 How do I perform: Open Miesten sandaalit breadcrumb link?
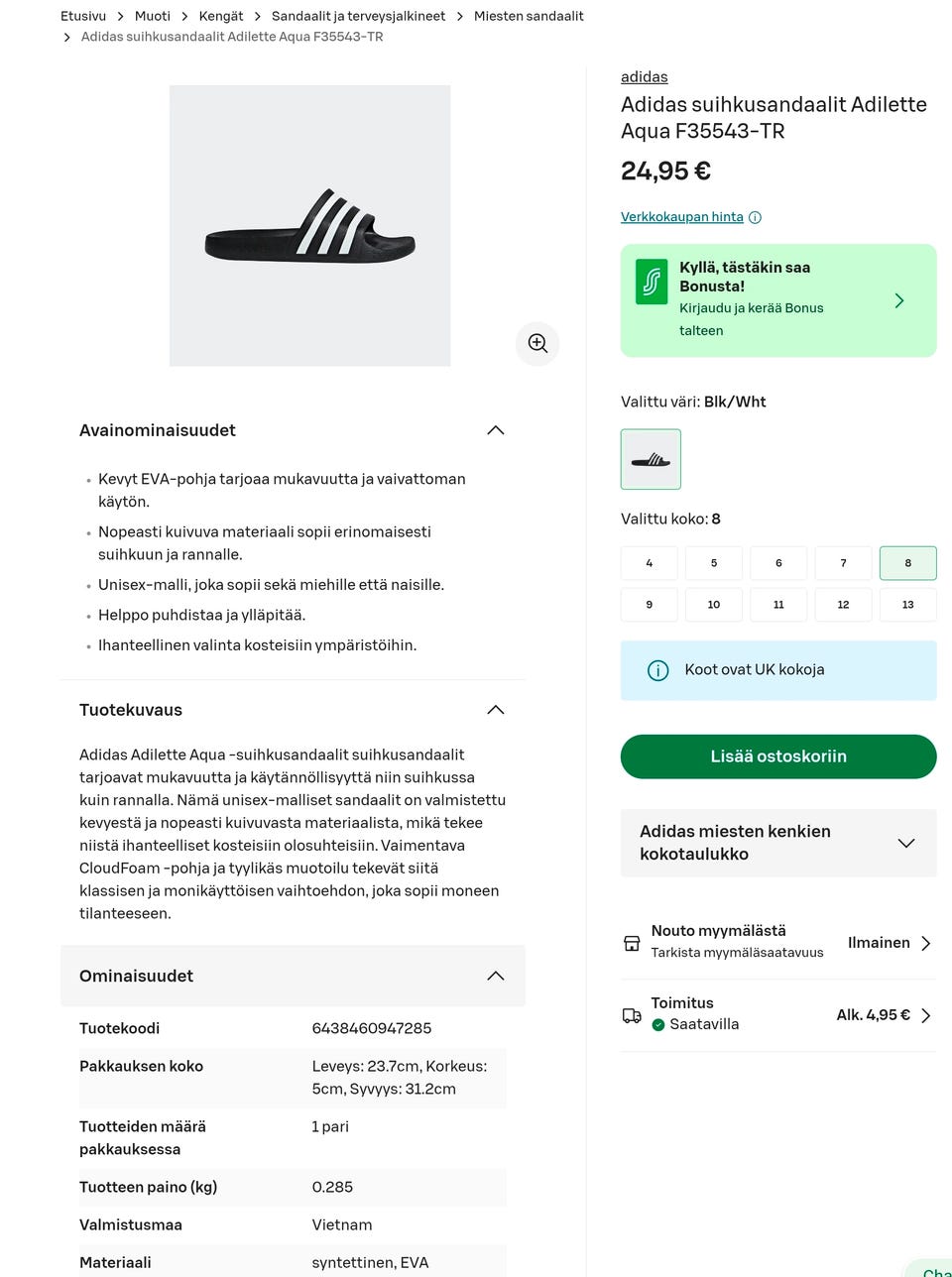(x=529, y=16)
